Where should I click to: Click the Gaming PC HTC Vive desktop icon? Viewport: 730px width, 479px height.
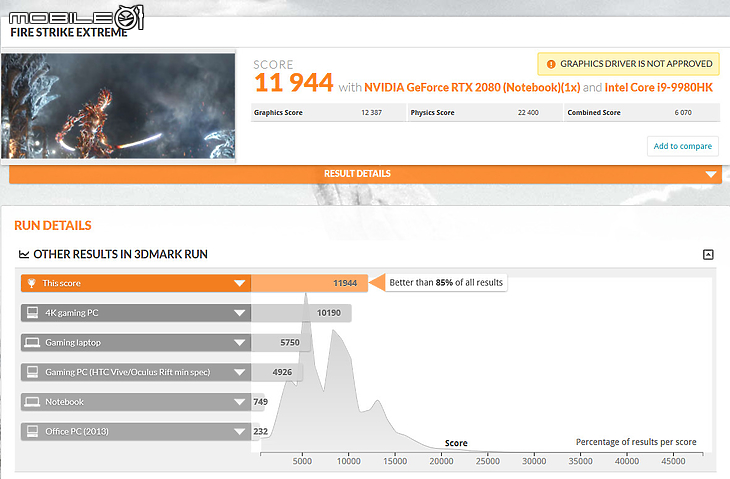coord(33,372)
